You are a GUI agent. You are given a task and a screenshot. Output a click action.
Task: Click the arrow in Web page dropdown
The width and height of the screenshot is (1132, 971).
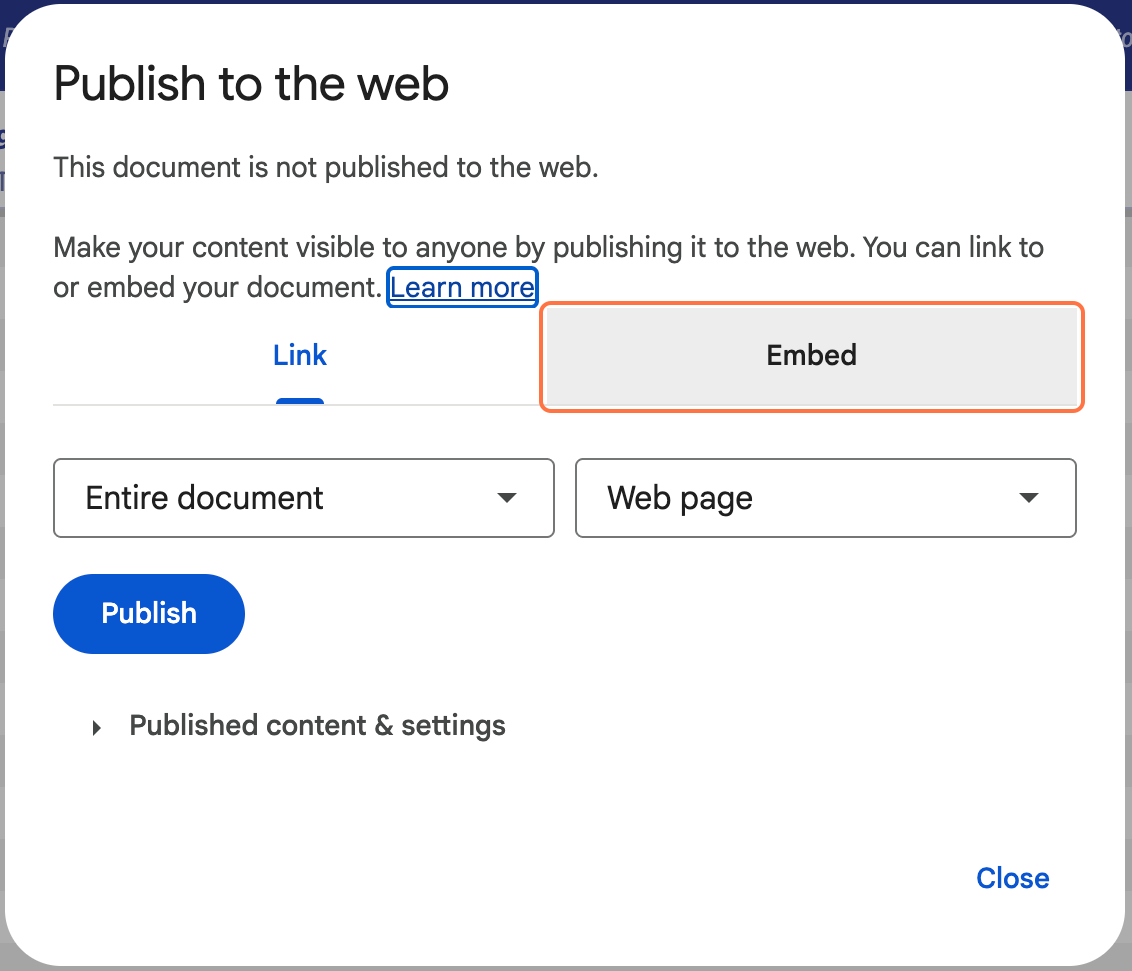(x=1029, y=498)
